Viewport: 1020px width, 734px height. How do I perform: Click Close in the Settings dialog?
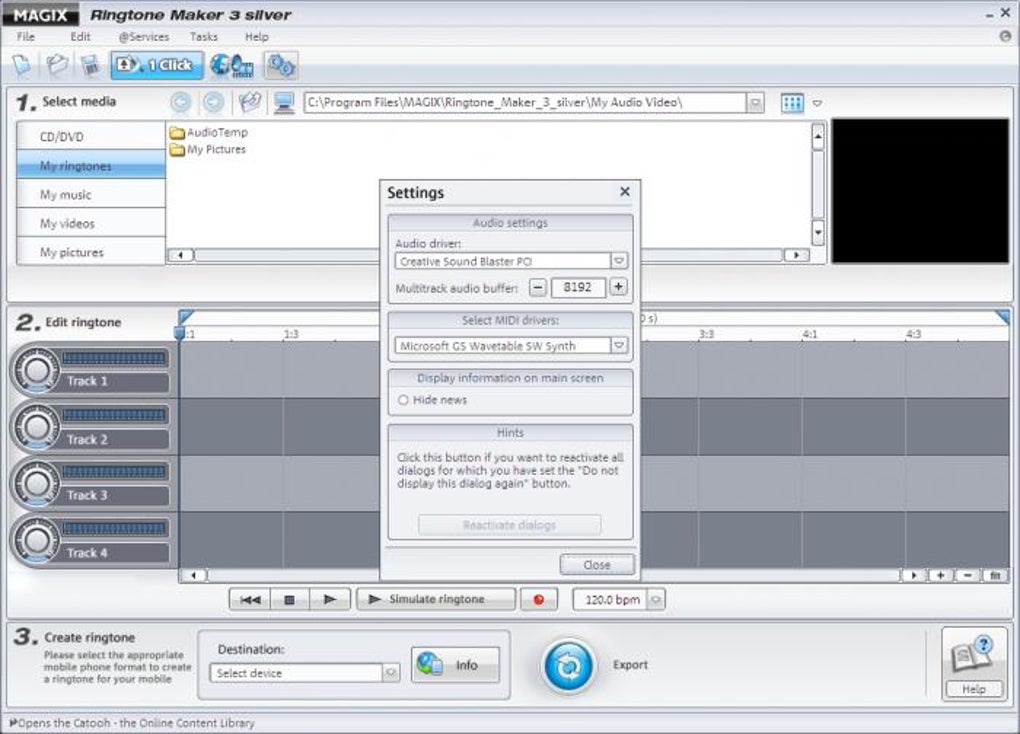tap(597, 564)
